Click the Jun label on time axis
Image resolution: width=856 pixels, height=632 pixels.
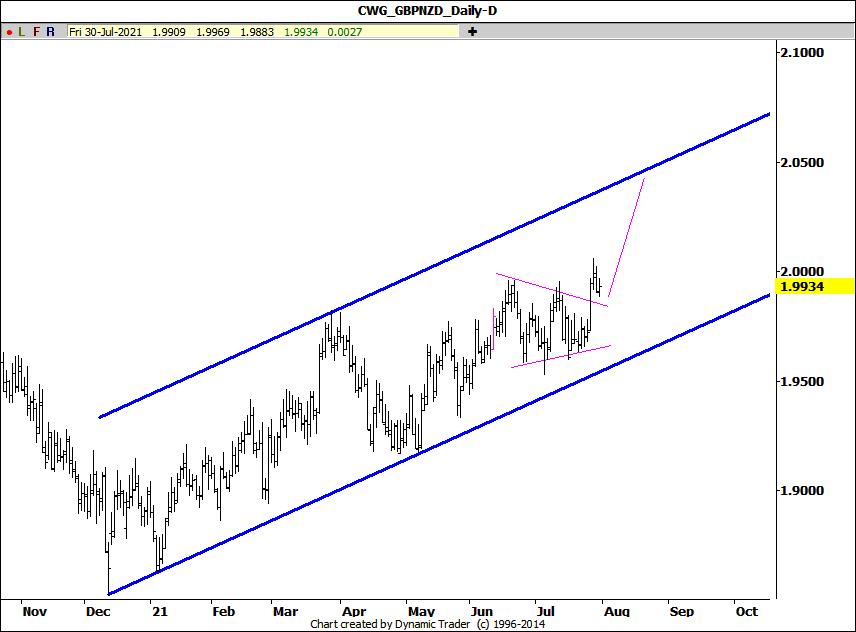pyautogui.click(x=482, y=611)
